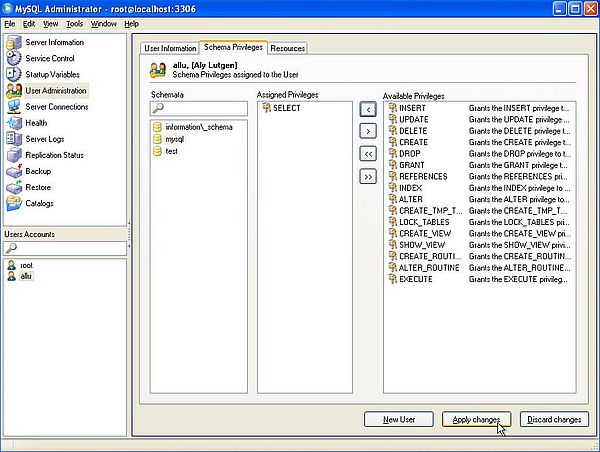Open the Help menu
The width and height of the screenshot is (600, 452).
pos(131,24)
